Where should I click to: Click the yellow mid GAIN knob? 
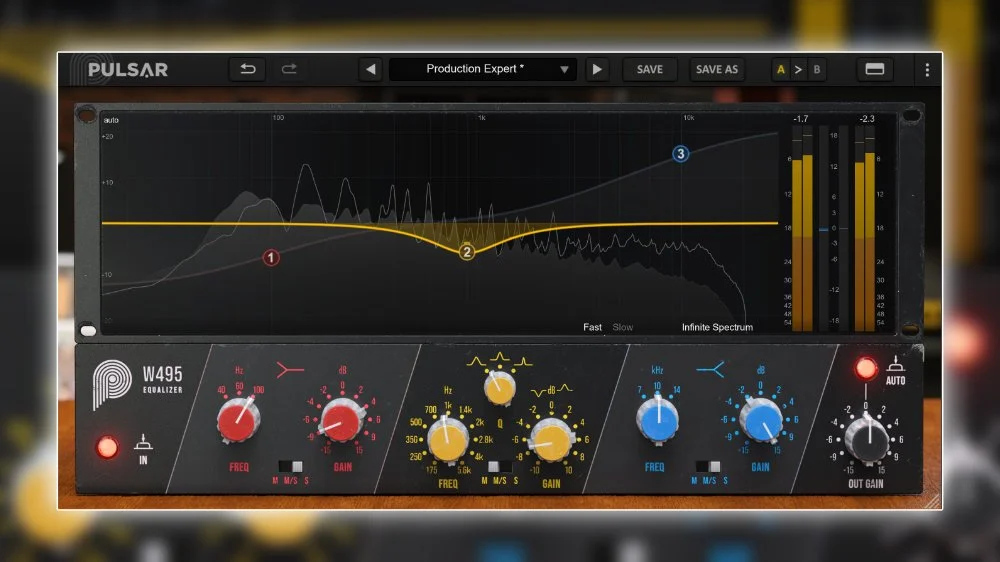pyautogui.click(x=551, y=441)
